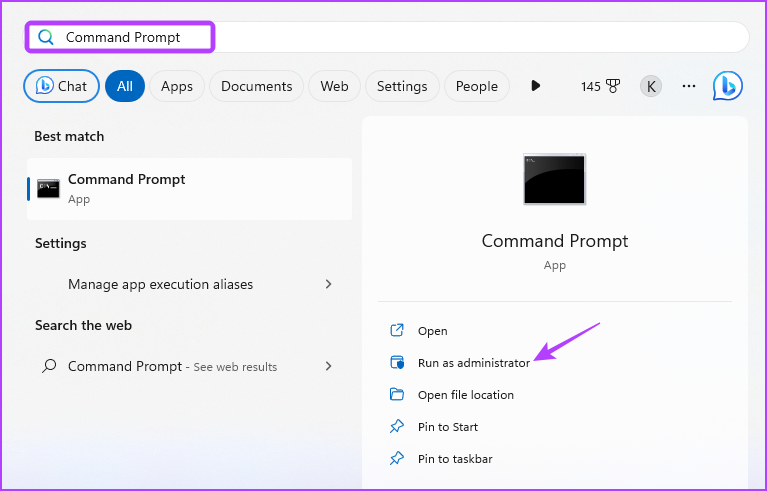The image size is (767, 491).
Task: Click into the Command Prompt search field
Action: pos(400,37)
